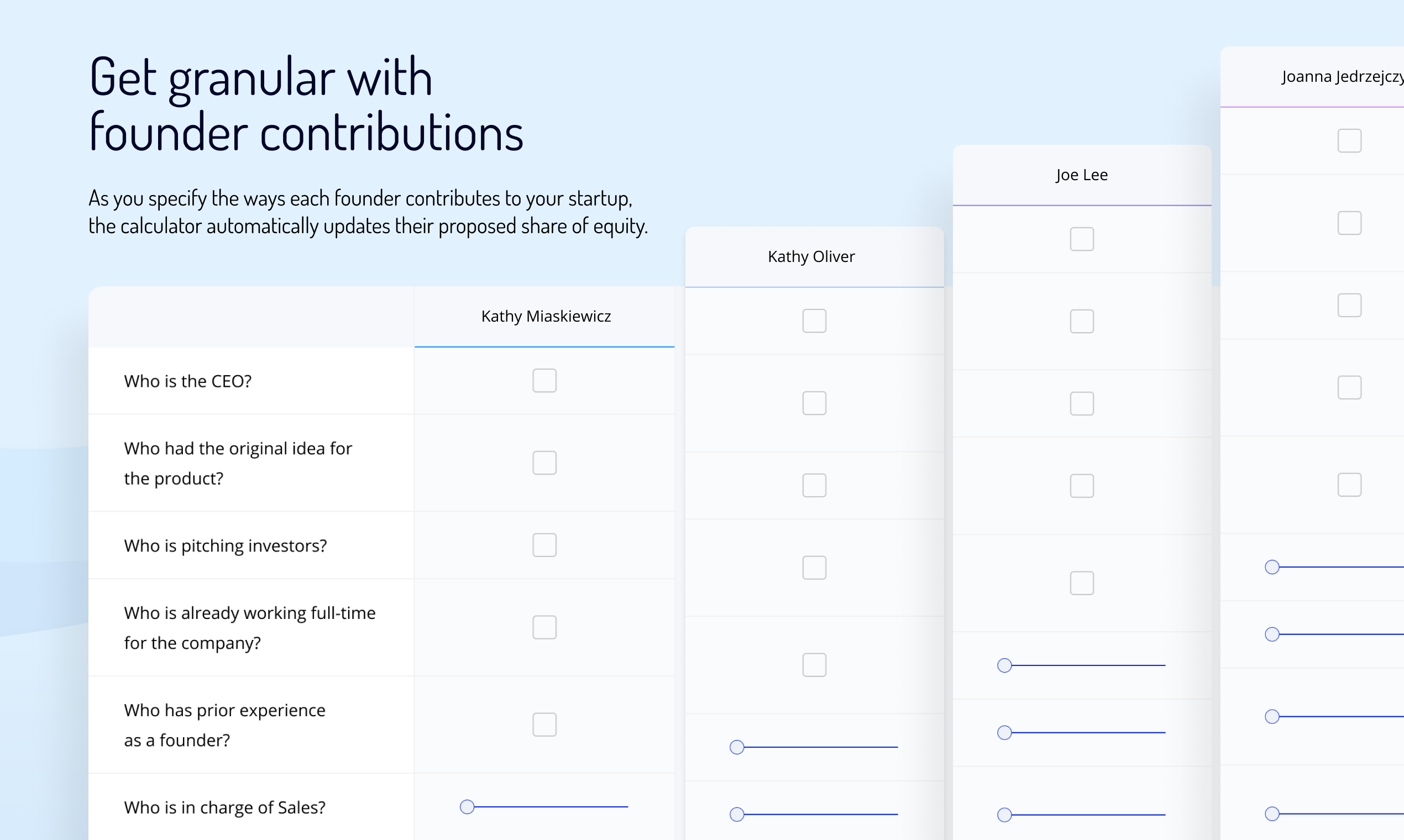Mark Kathy Miaskiewicz as working full-time
Screen dimensions: 1404x840
point(544,627)
